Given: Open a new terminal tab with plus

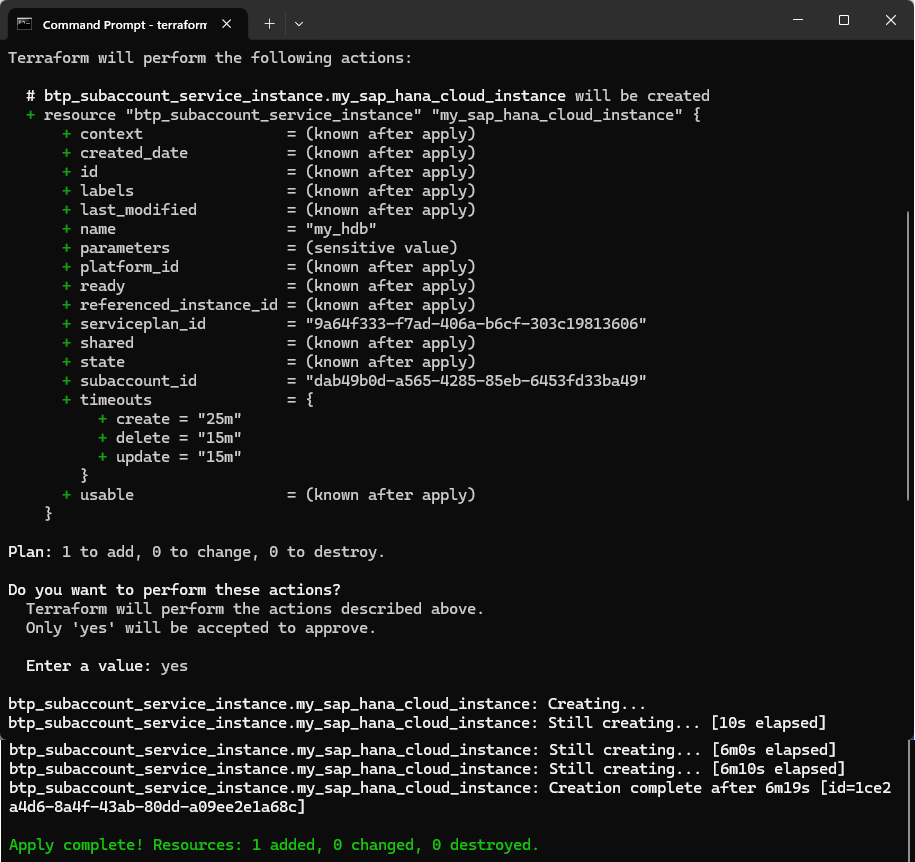Looking at the screenshot, I should 269,24.
